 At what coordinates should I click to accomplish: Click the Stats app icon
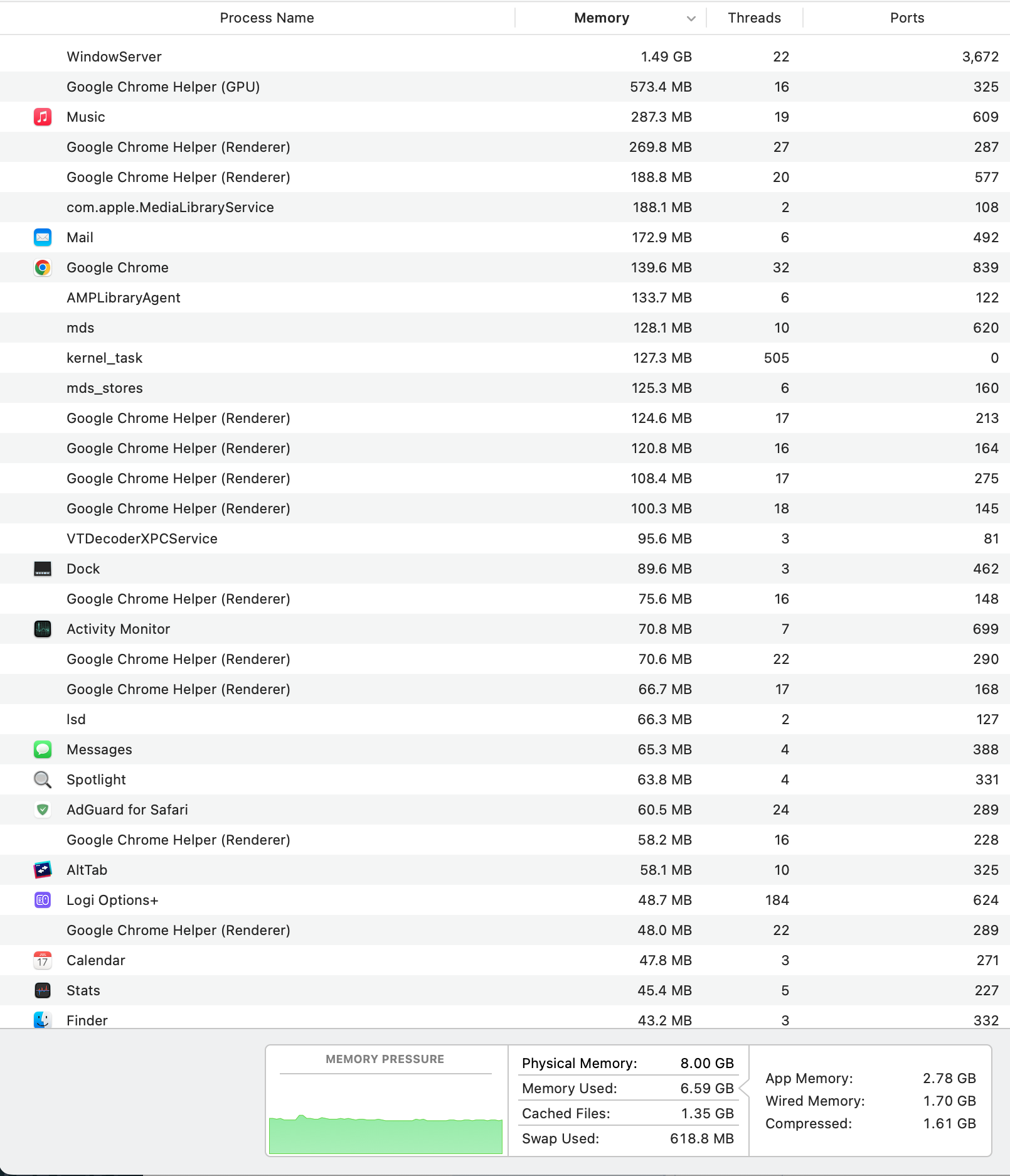pyautogui.click(x=43, y=990)
